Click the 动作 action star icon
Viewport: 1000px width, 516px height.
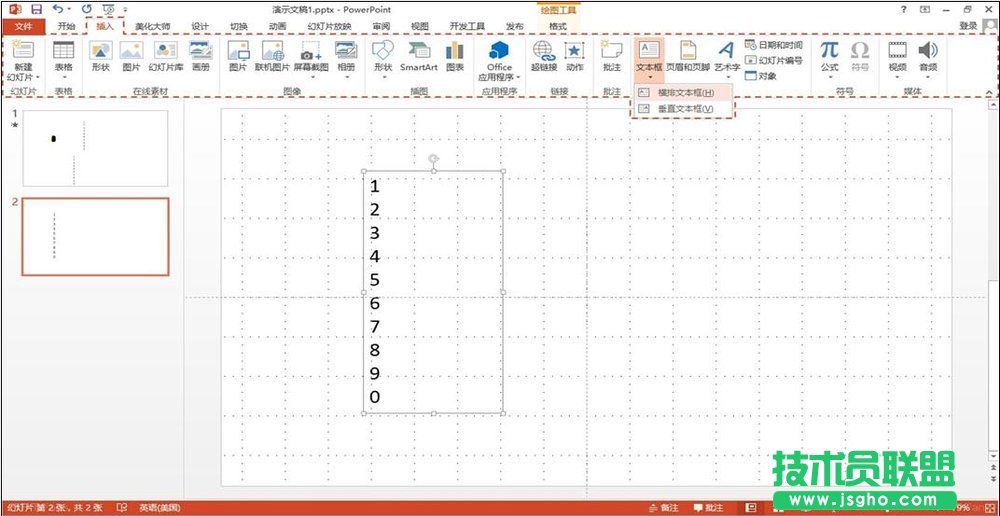574,55
